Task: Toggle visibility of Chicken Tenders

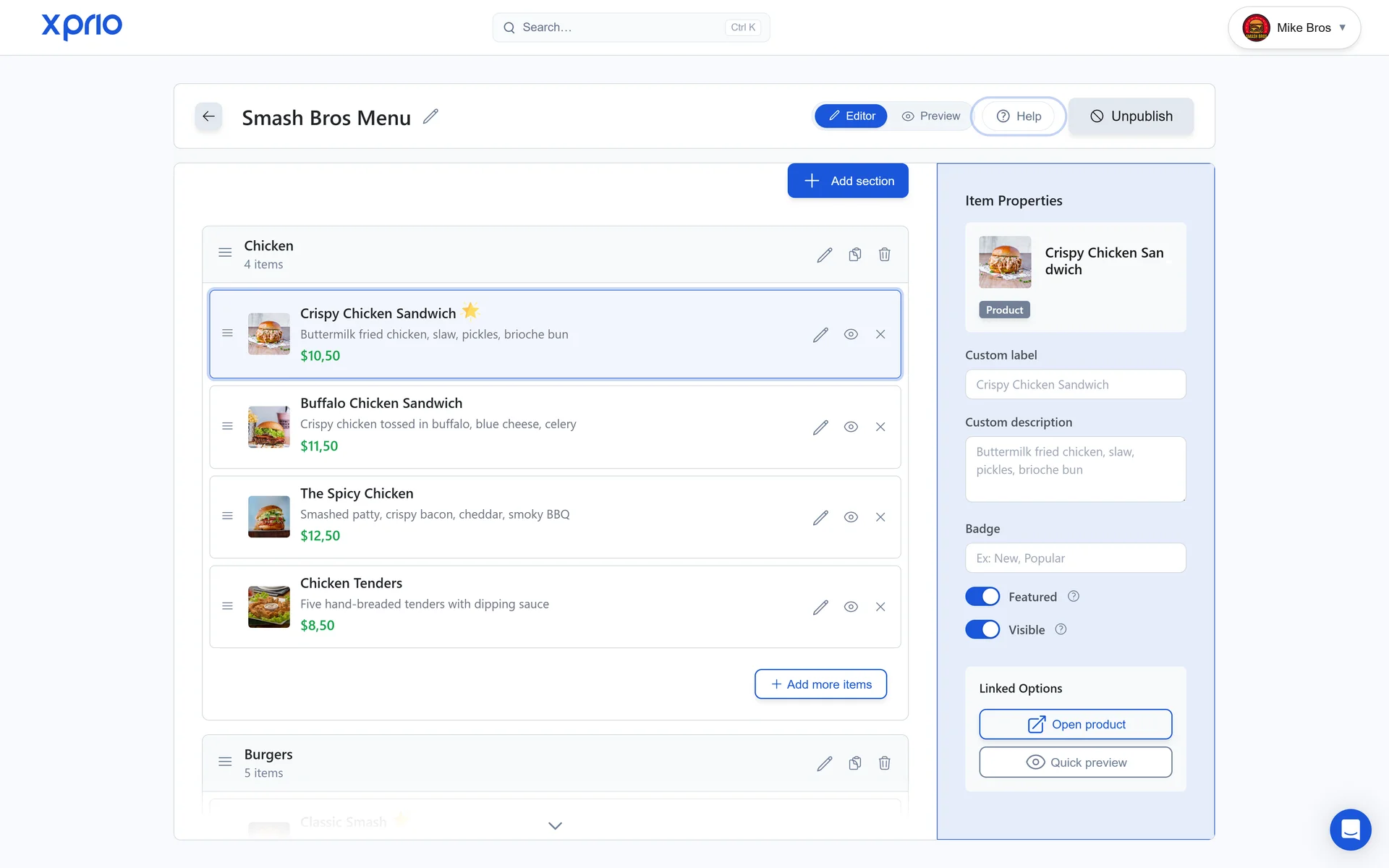Action: point(851,607)
